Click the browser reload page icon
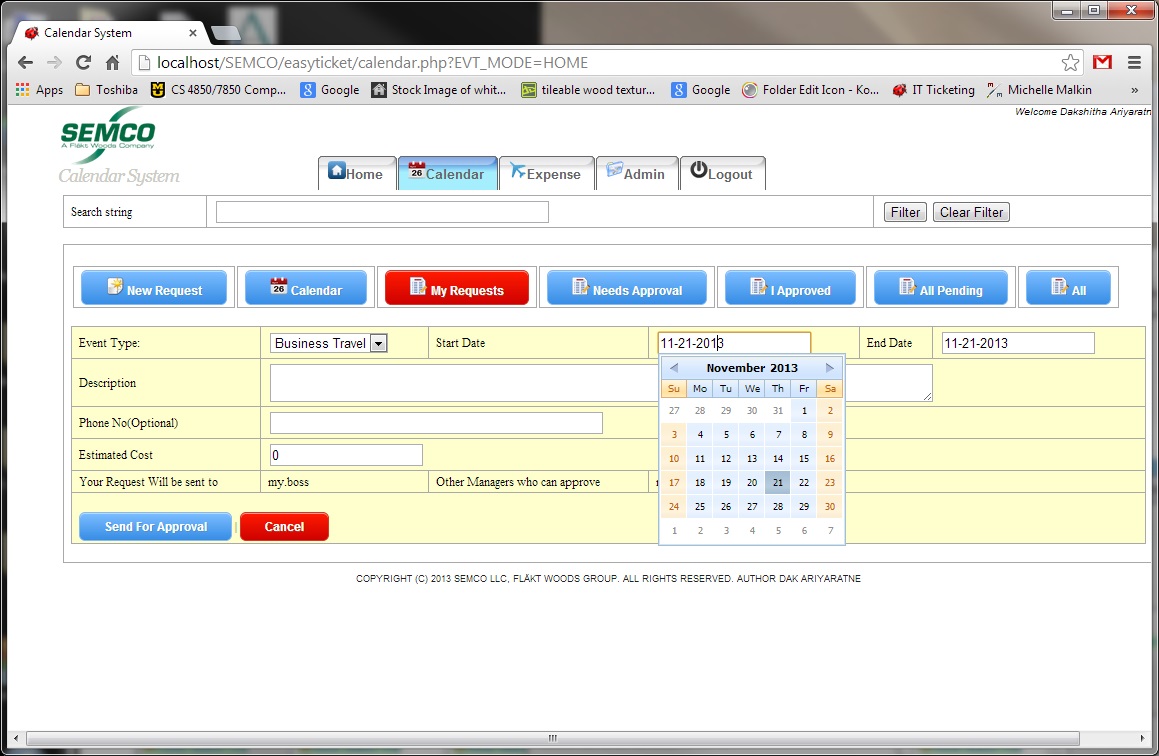This screenshot has height=756, width=1159. [x=84, y=62]
